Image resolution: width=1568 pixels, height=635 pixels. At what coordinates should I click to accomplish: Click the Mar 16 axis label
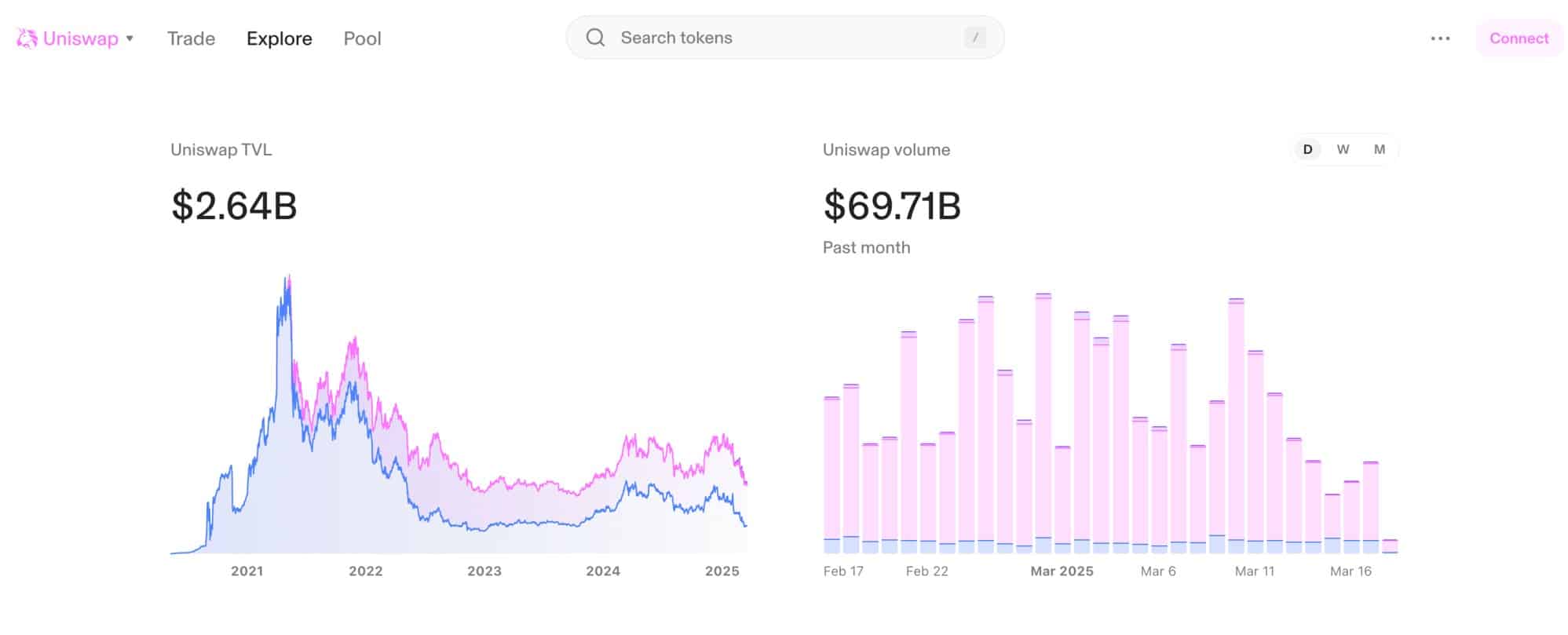(1351, 571)
